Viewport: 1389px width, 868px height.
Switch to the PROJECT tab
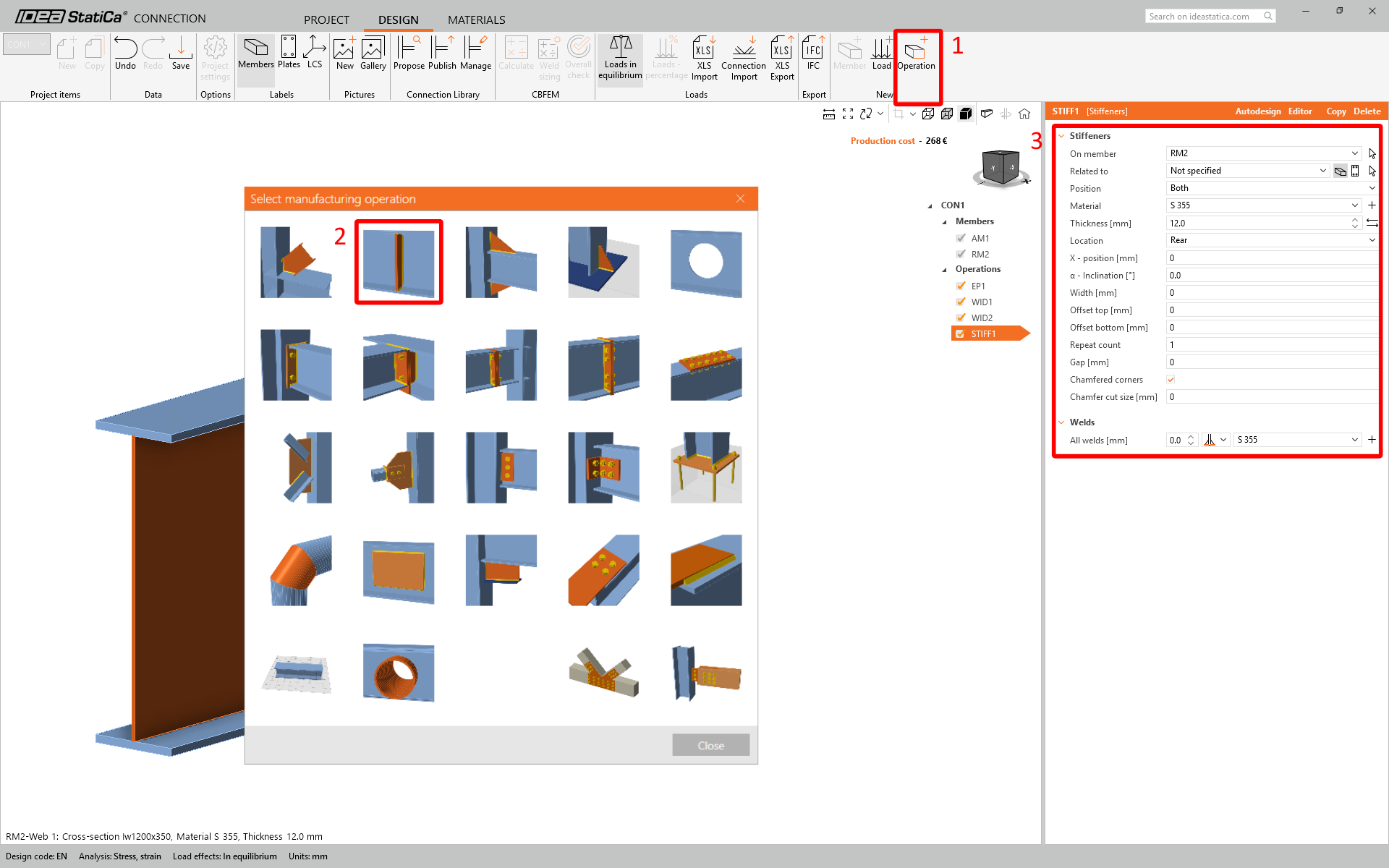point(326,20)
